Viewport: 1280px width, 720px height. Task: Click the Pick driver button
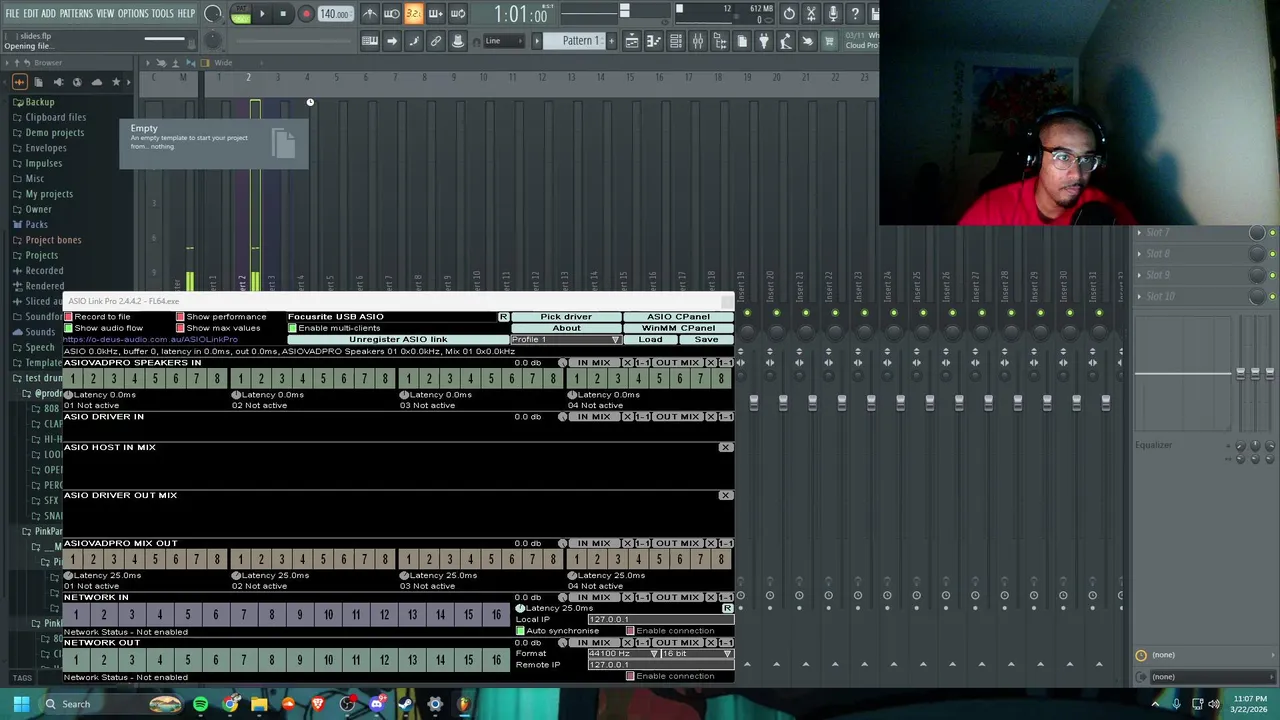tap(566, 317)
